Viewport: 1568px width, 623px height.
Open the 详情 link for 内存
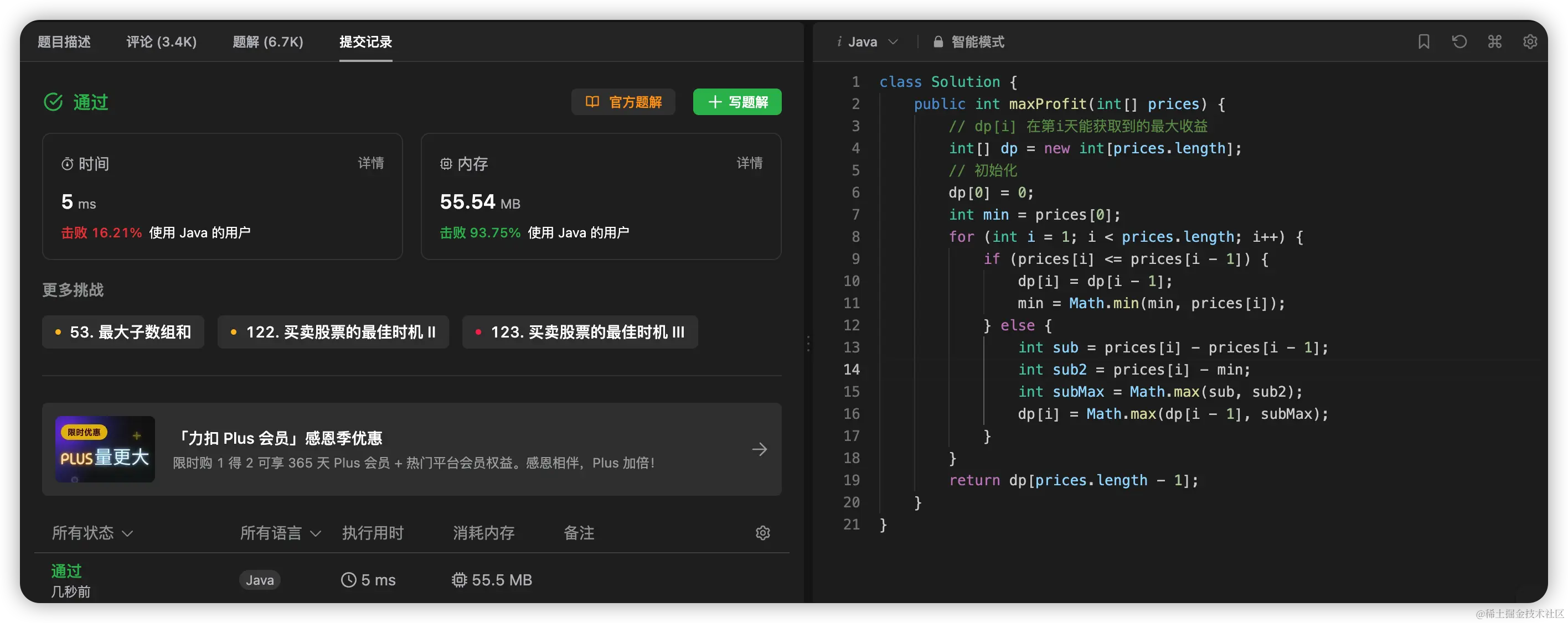click(x=749, y=163)
